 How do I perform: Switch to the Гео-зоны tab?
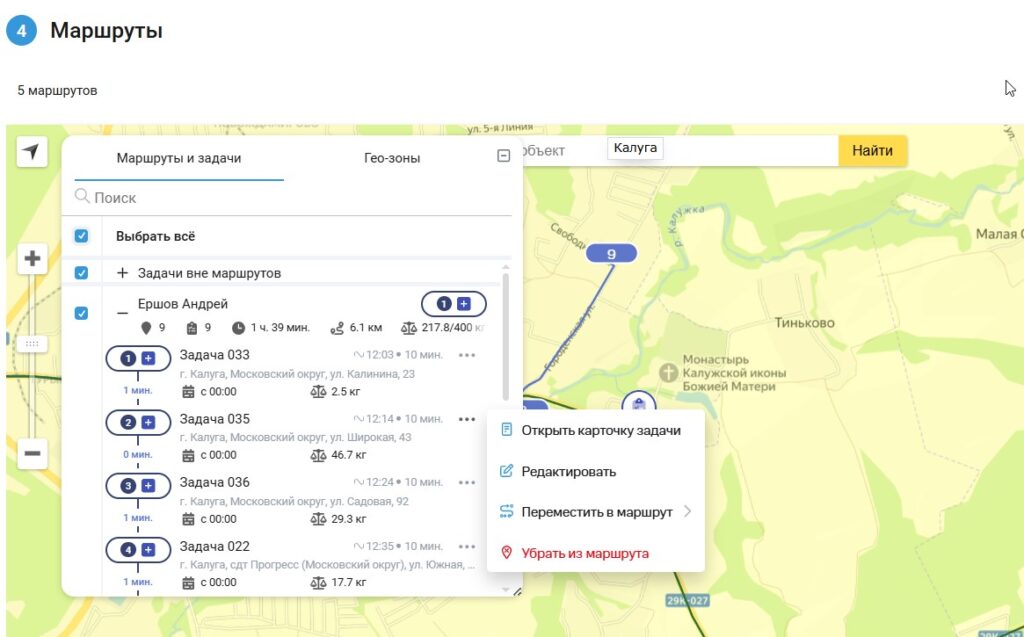(x=391, y=158)
